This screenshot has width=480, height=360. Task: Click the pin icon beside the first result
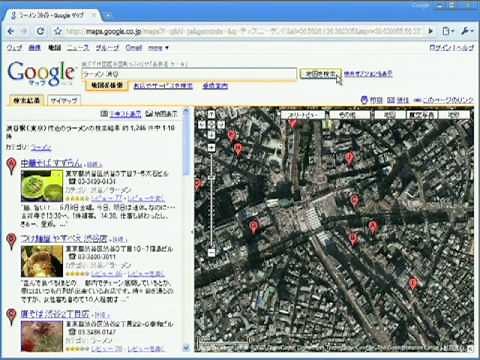click(x=12, y=166)
